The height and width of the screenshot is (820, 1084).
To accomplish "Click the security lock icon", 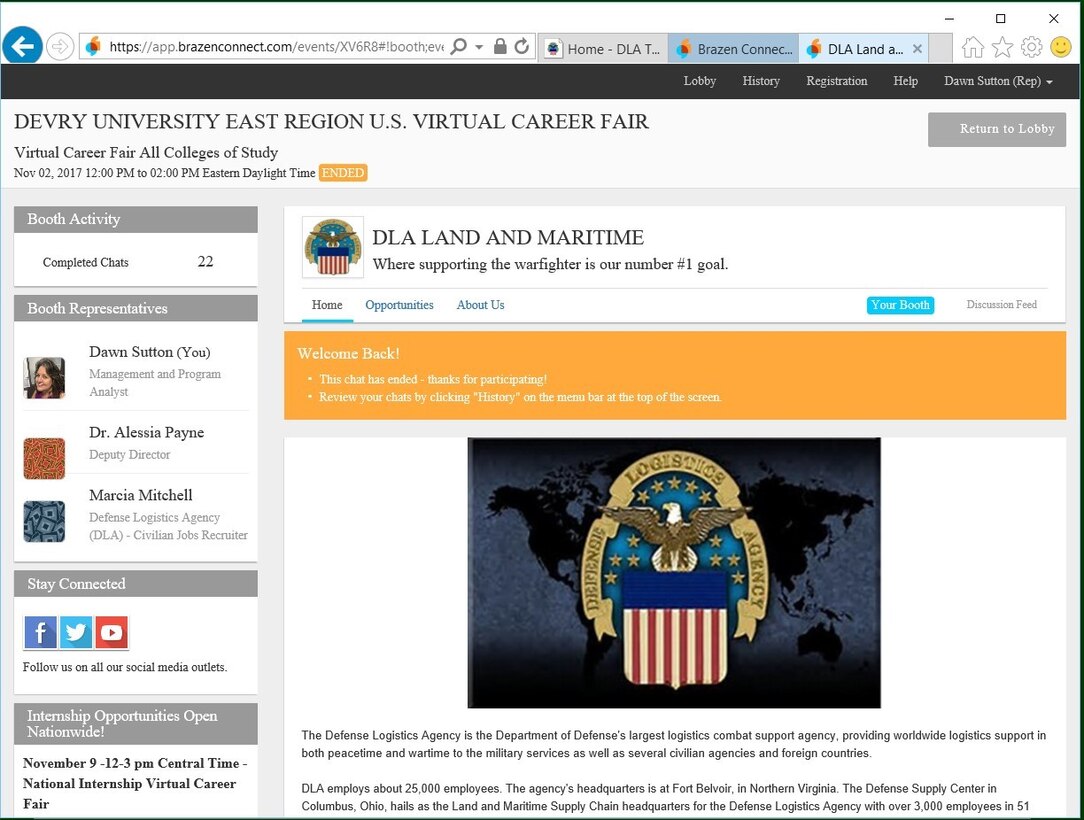I will coord(500,46).
